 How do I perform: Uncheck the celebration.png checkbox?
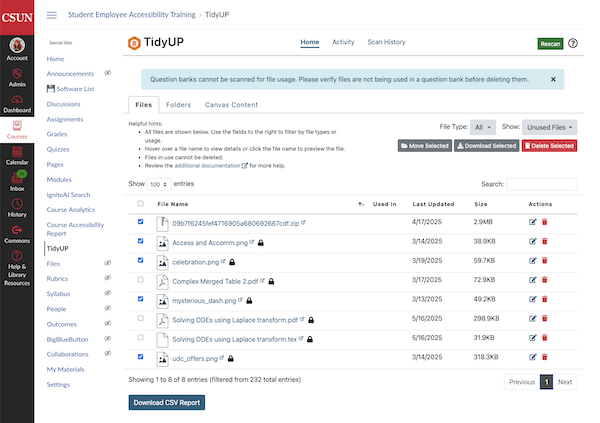click(x=140, y=260)
